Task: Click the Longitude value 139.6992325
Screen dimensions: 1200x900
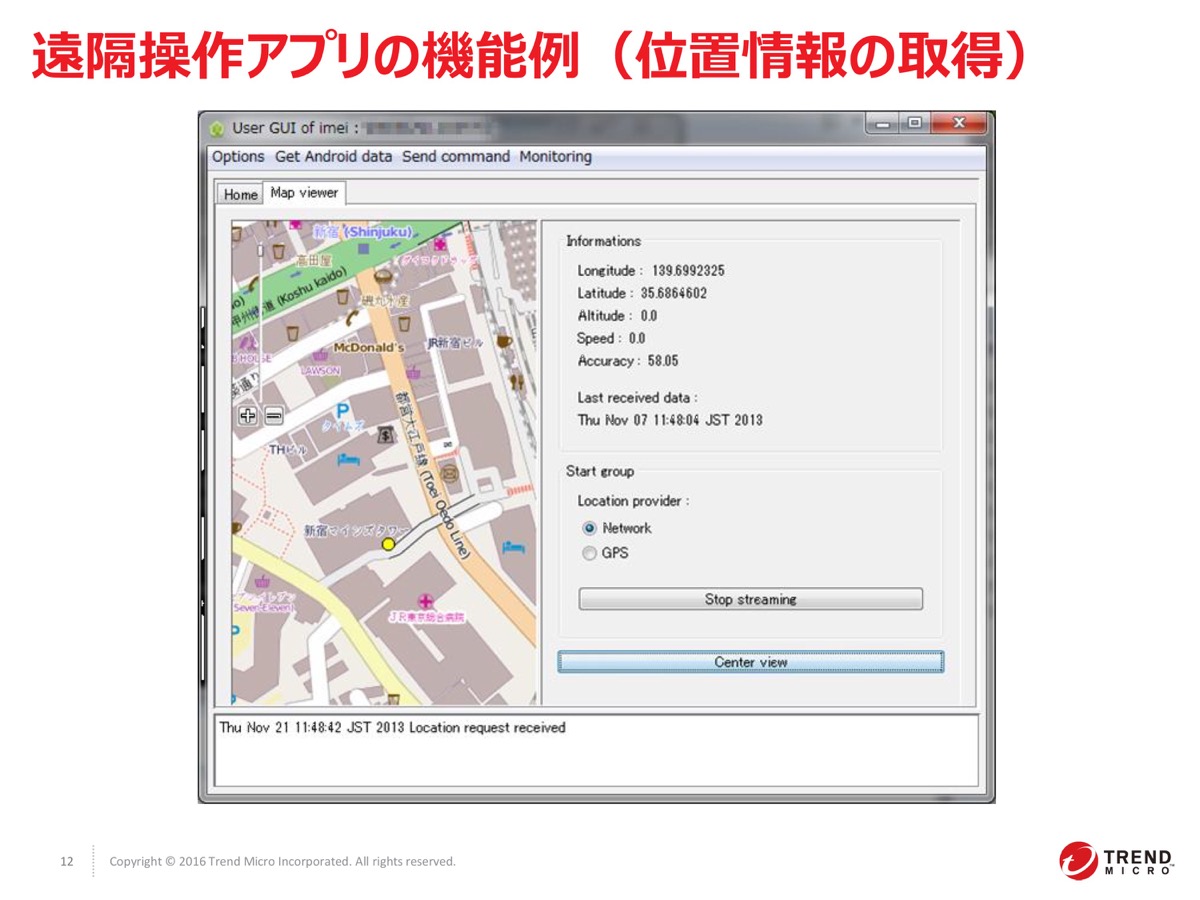Action: [688, 271]
